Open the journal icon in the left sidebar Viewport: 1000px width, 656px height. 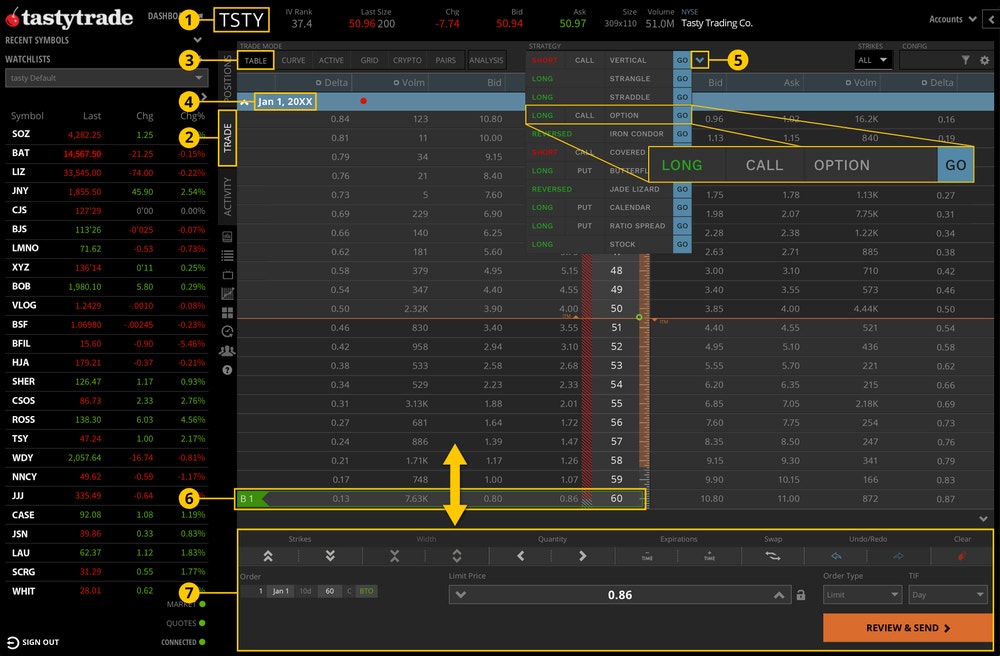[227, 237]
